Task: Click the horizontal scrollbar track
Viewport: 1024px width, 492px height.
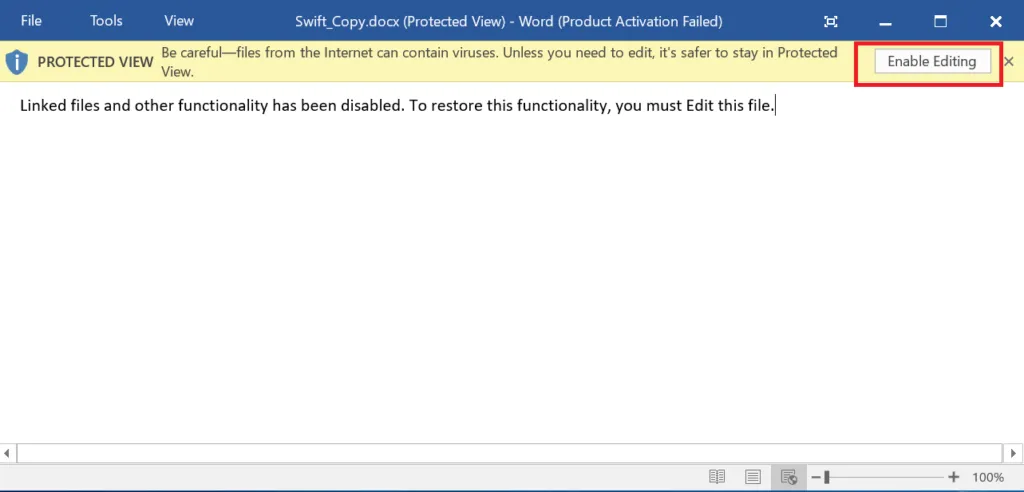Action: pos(509,453)
